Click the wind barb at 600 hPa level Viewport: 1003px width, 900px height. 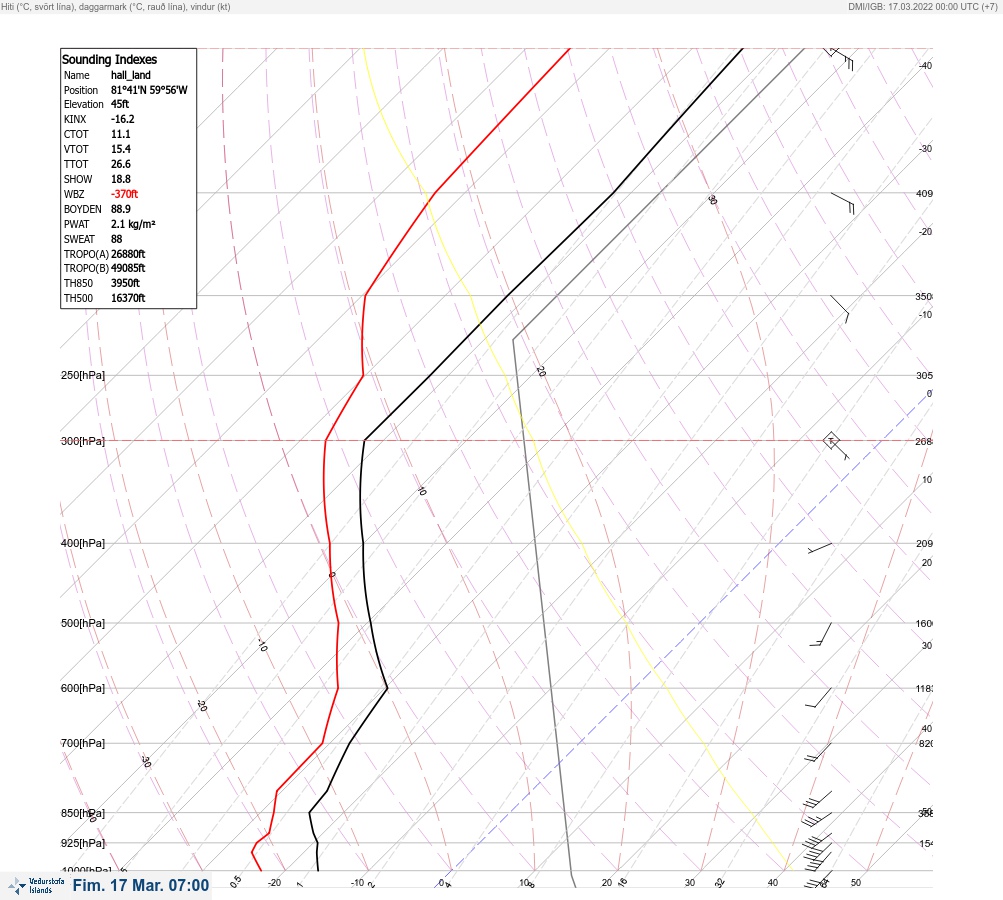(819, 697)
